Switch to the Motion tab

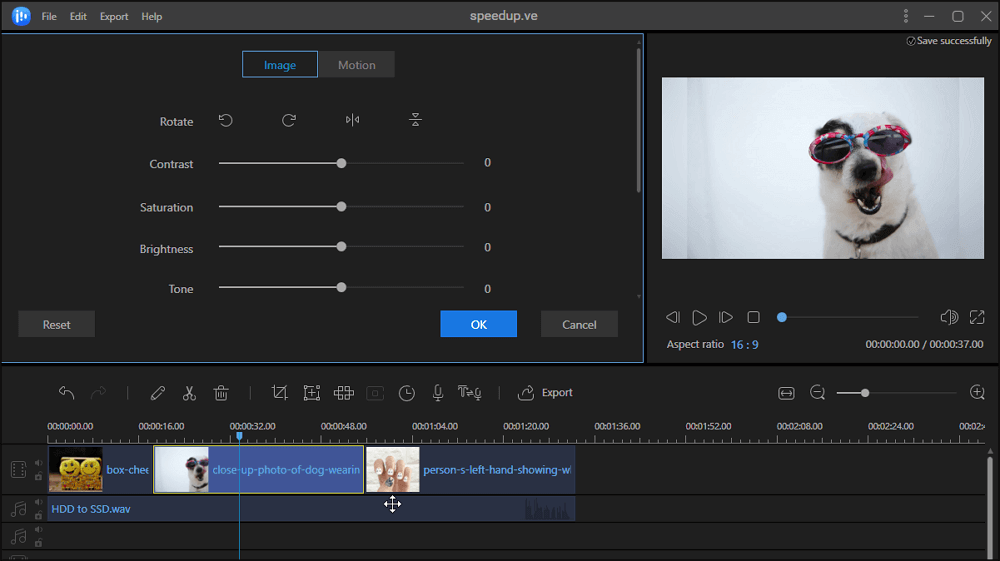[356, 65]
